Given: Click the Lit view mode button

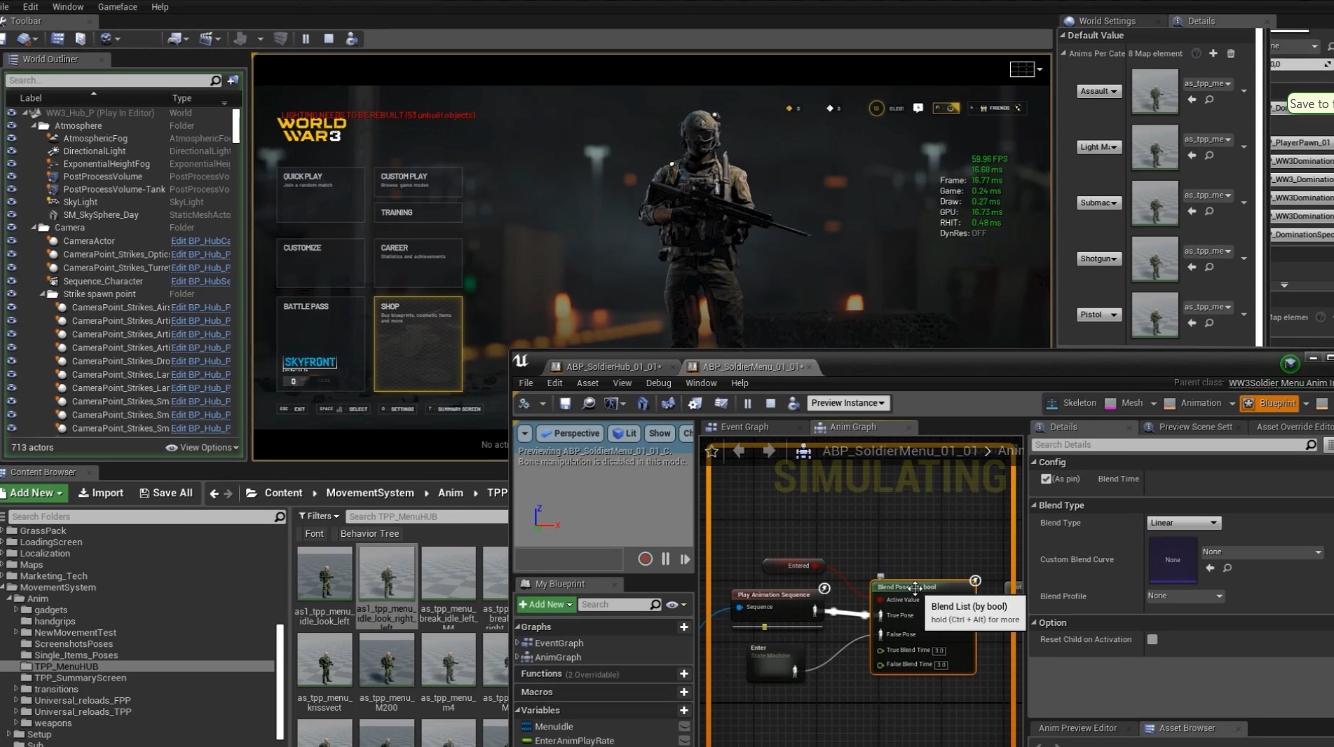Looking at the screenshot, I should point(625,434).
